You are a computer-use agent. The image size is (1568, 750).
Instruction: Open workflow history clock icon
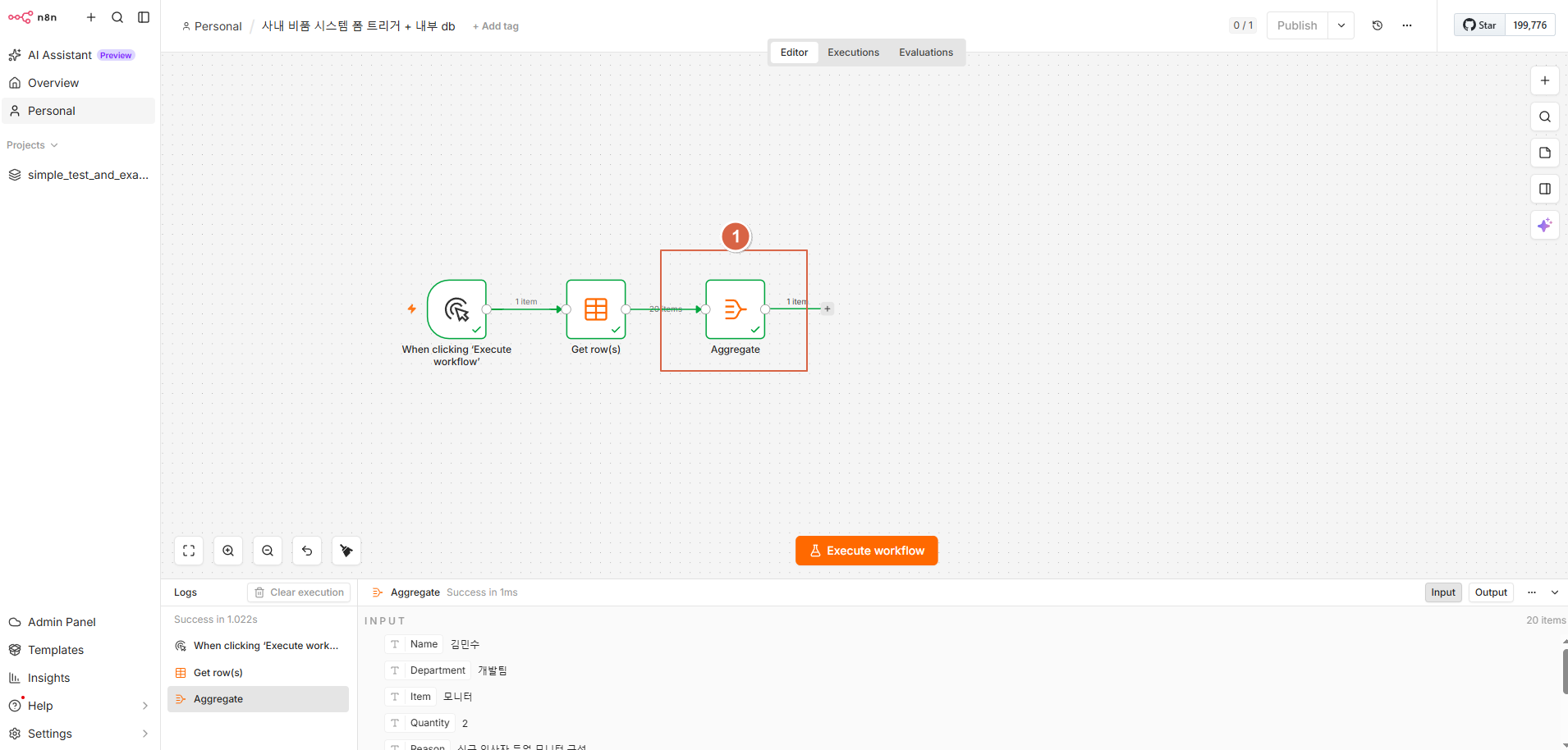tap(1378, 25)
